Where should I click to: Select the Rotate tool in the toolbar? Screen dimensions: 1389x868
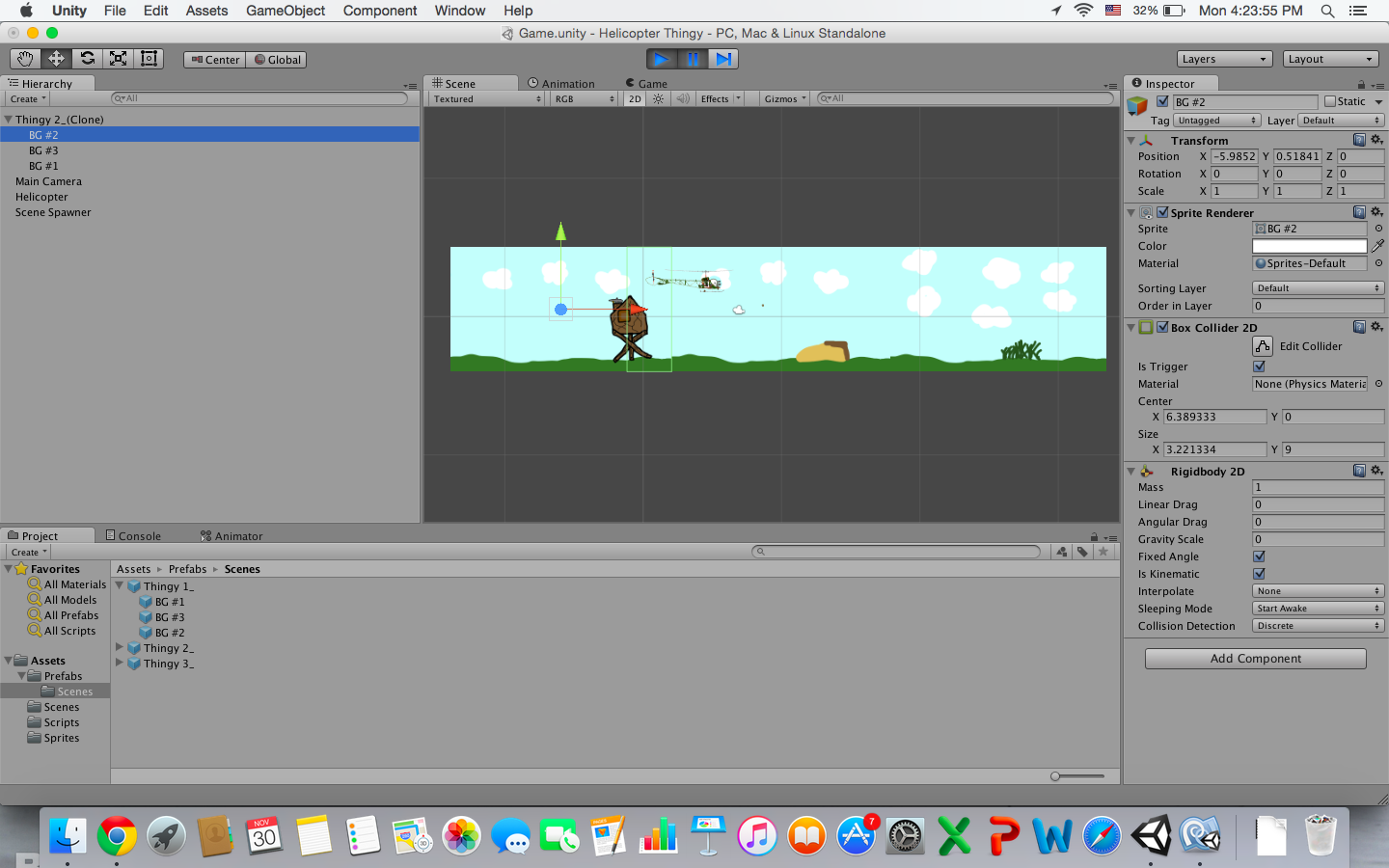coord(87,59)
